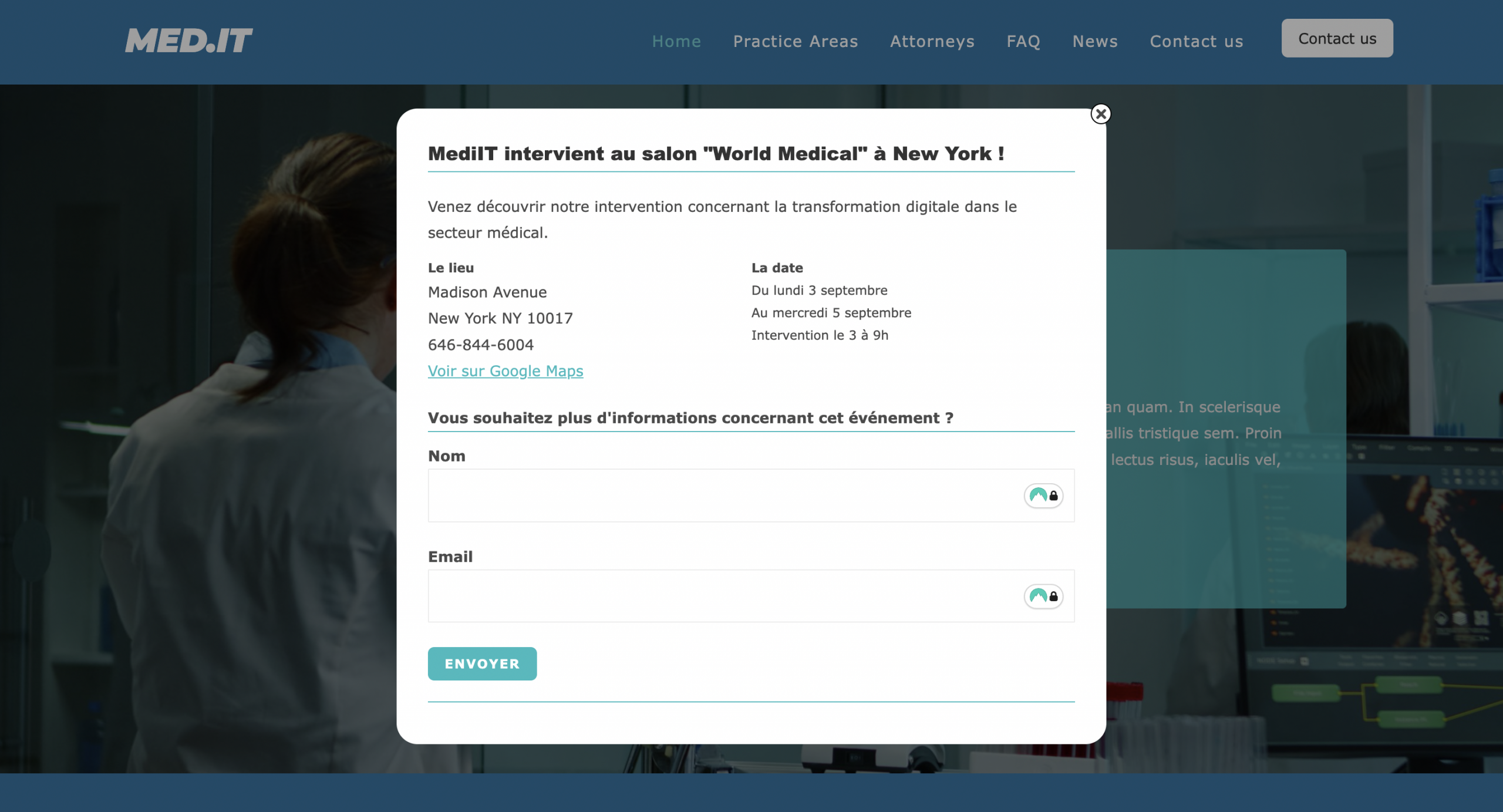Click the Nom field label
The height and width of the screenshot is (812, 1503).
[x=446, y=456]
